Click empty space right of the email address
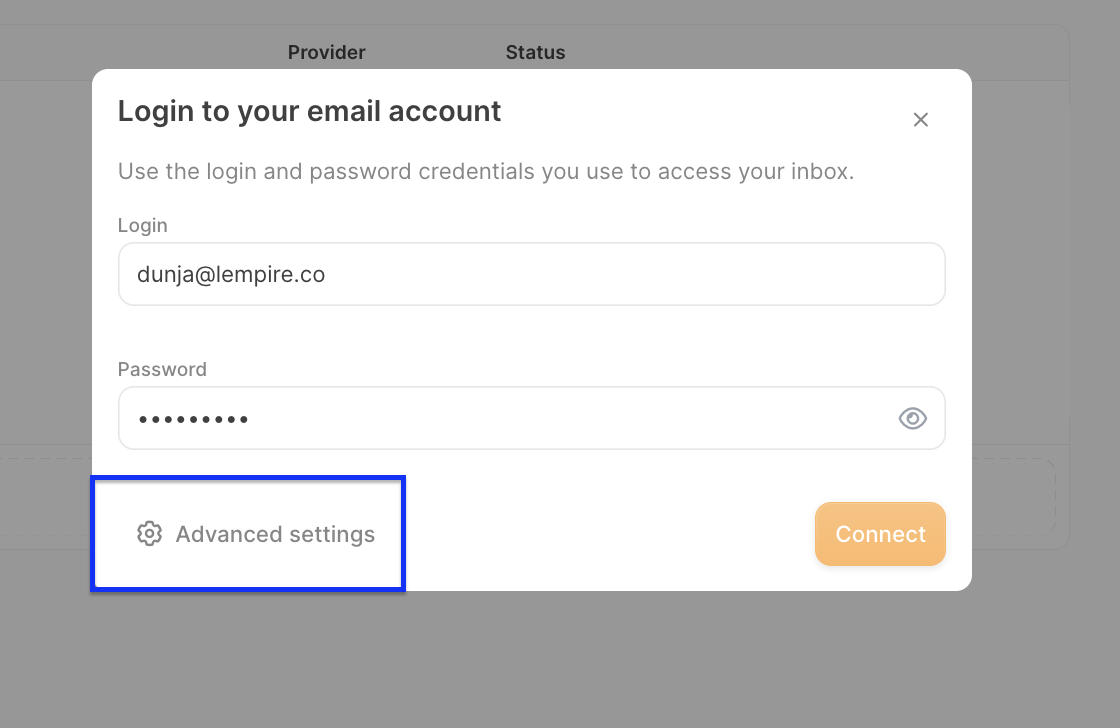Screen dimensions: 1120x728 point(650,274)
